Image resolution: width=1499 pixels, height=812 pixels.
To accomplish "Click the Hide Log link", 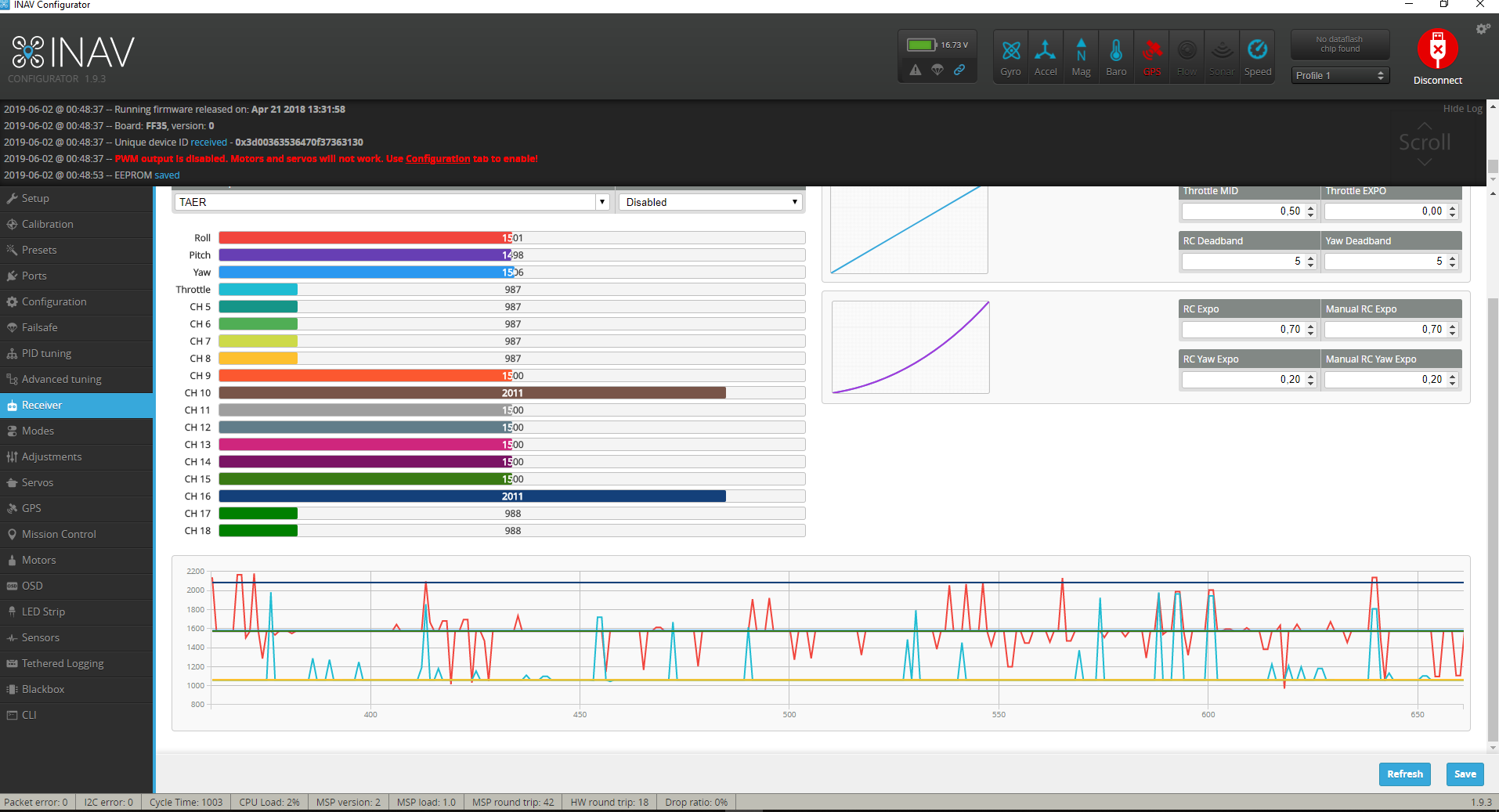I will (1461, 108).
